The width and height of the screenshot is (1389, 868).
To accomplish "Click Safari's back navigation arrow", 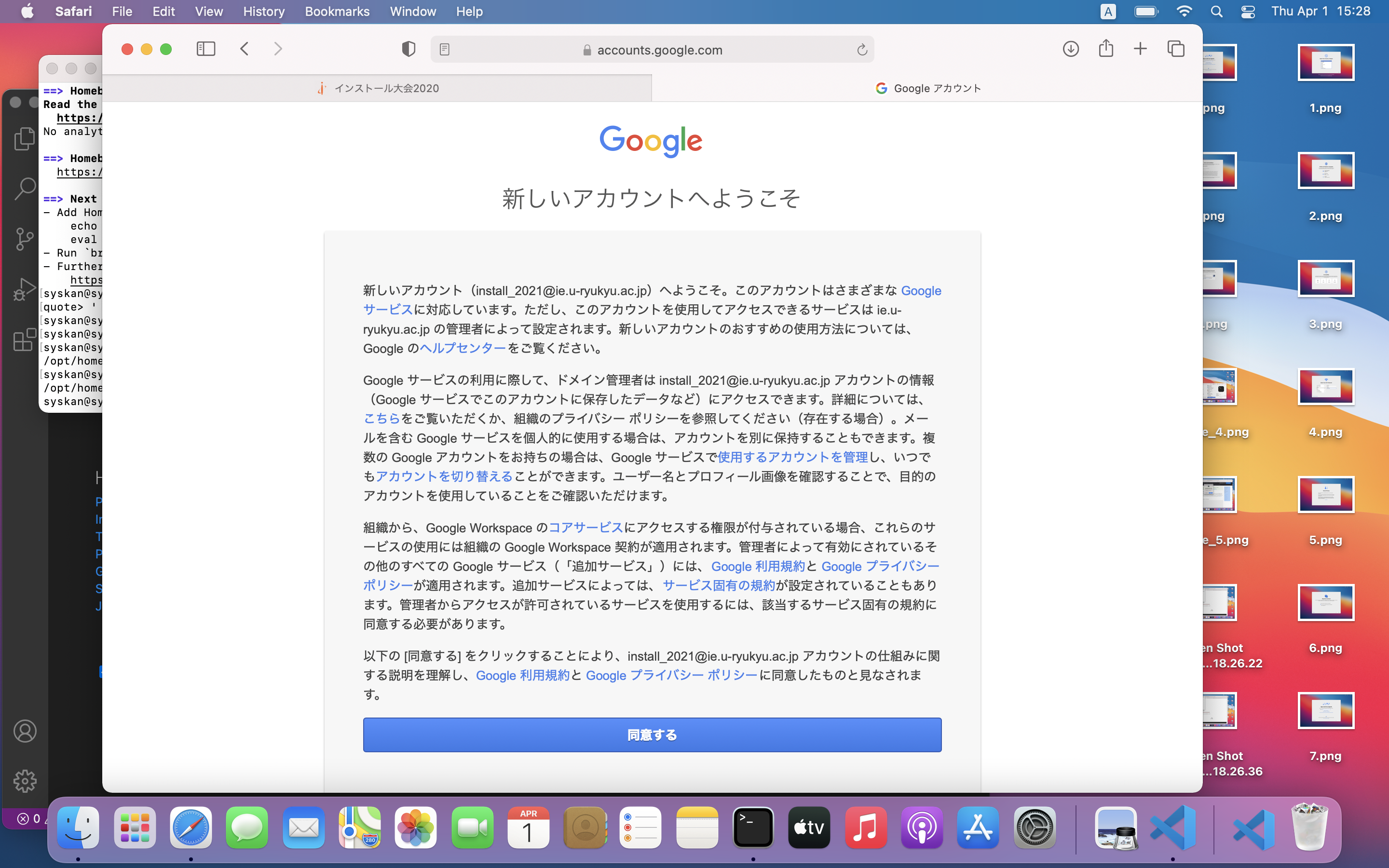I will point(245,49).
